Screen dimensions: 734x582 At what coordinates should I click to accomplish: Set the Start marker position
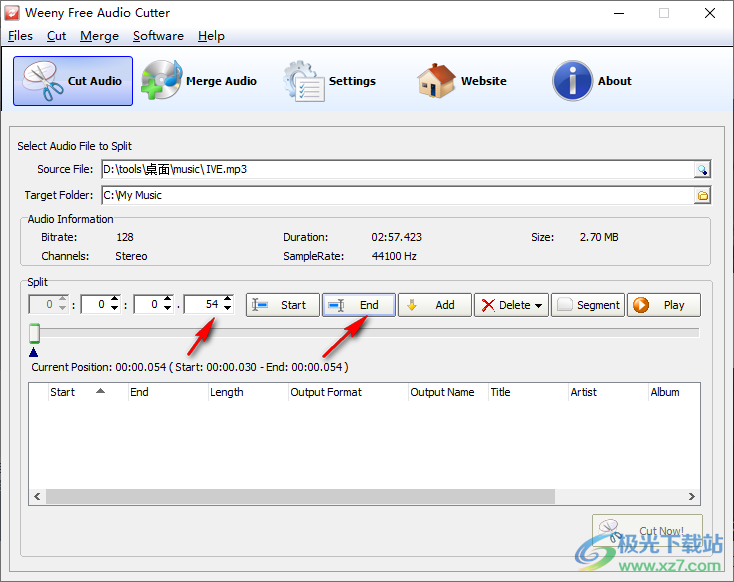pos(283,305)
